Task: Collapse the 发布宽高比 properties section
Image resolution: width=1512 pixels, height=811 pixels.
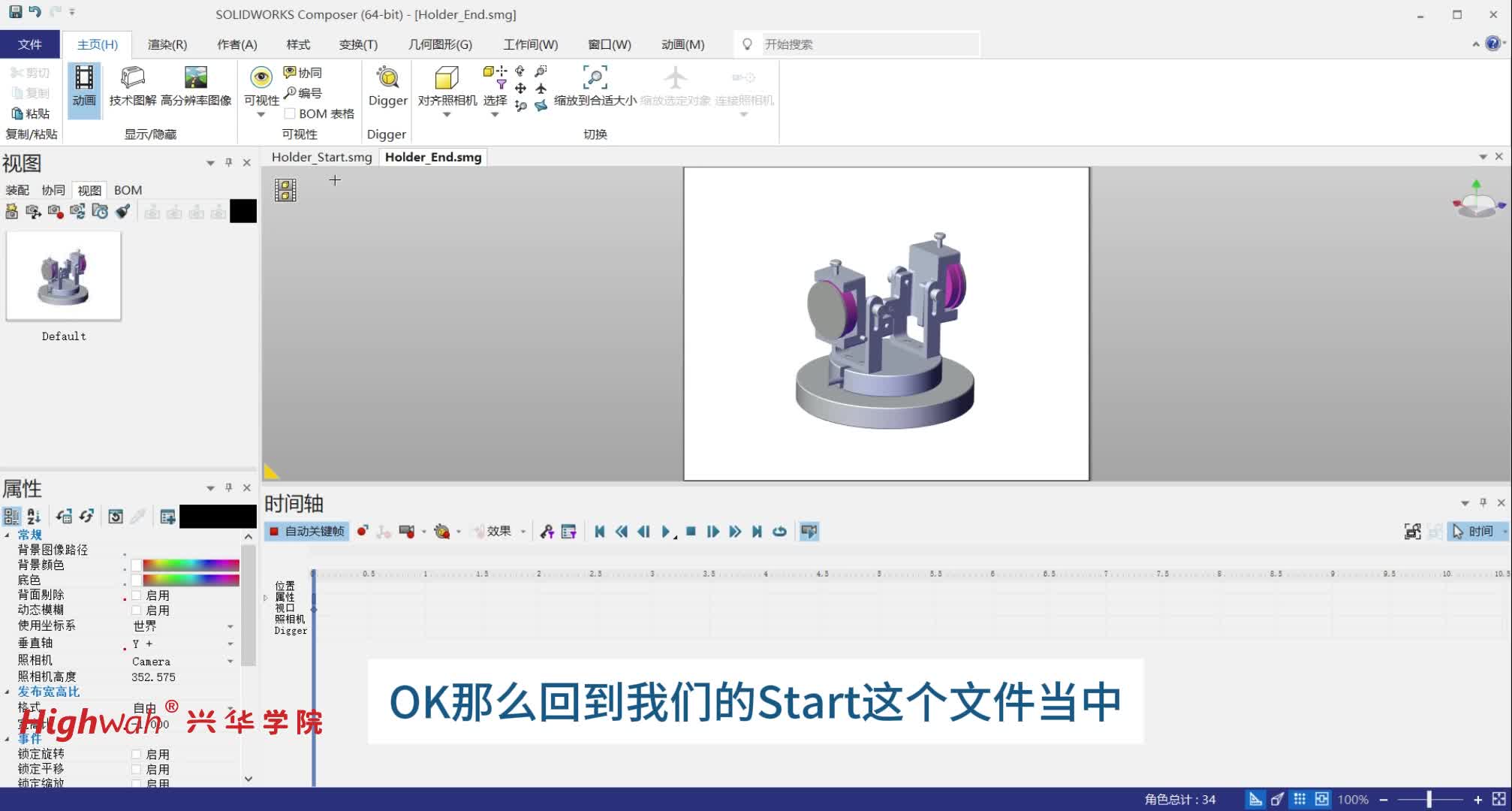Action: 8,692
